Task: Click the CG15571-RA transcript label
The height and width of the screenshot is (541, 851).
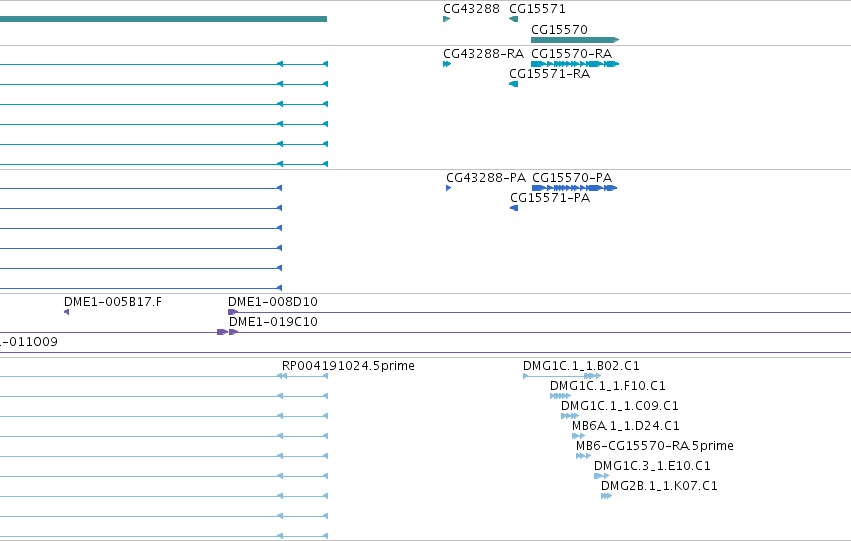Action: point(549,74)
